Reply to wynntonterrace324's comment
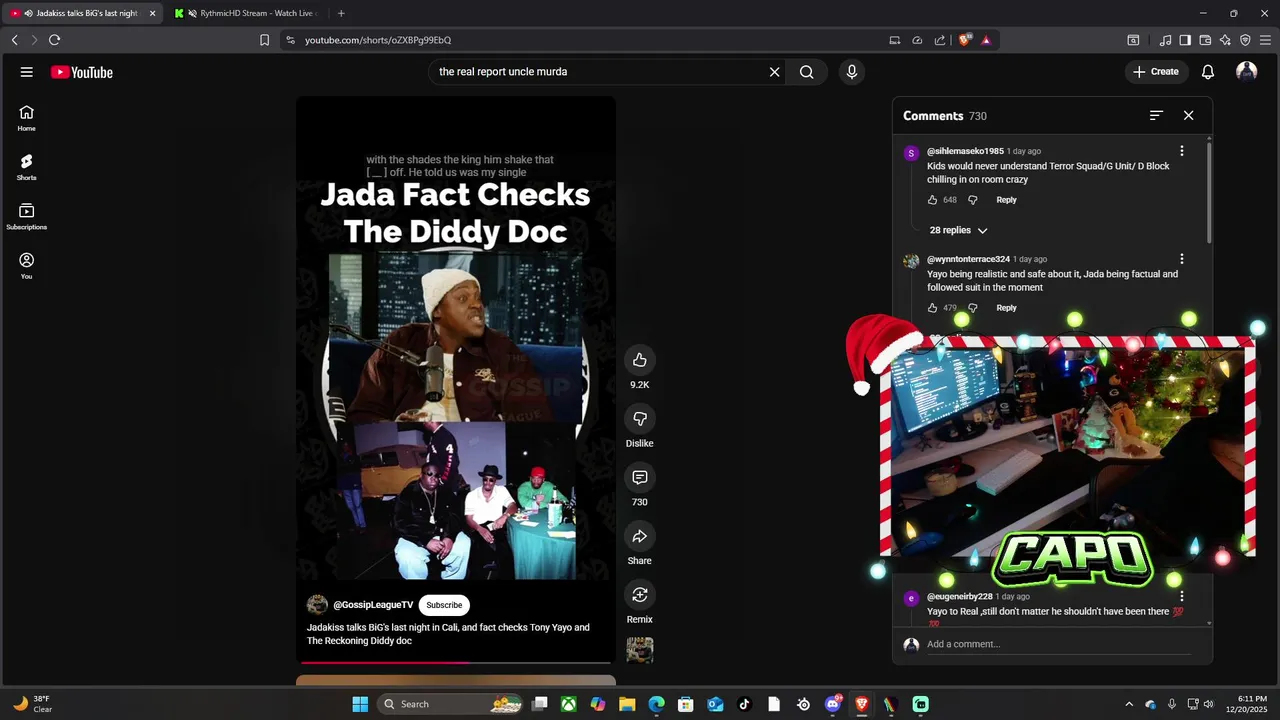Viewport: 1280px width, 720px height. pyautogui.click(x=1006, y=308)
